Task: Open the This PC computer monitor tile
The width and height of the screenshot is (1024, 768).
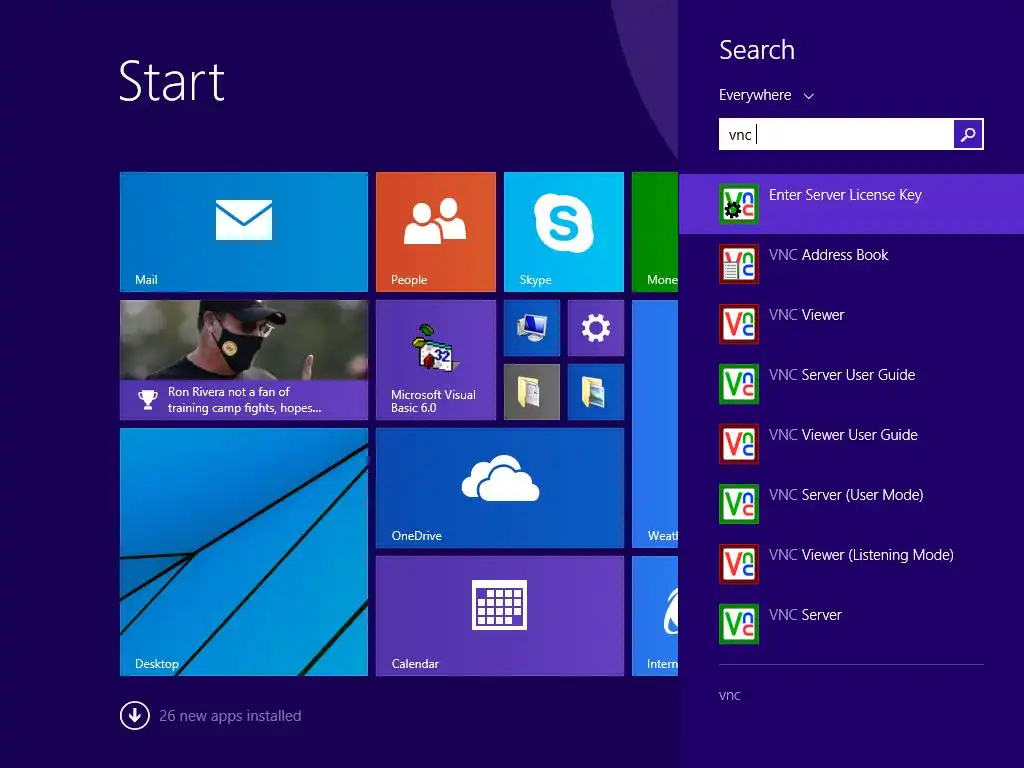Action: (532, 328)
